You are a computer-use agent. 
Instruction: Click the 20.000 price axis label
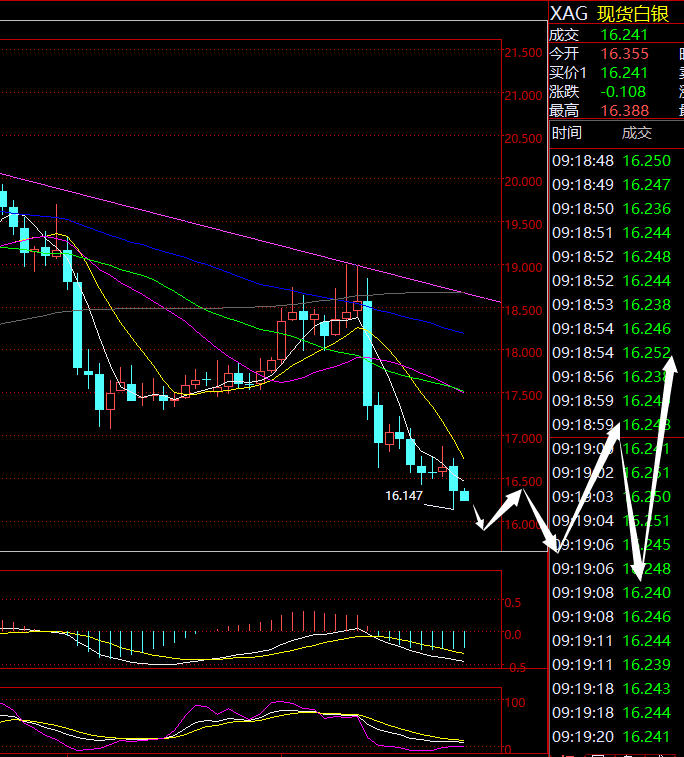pos(523,182)
